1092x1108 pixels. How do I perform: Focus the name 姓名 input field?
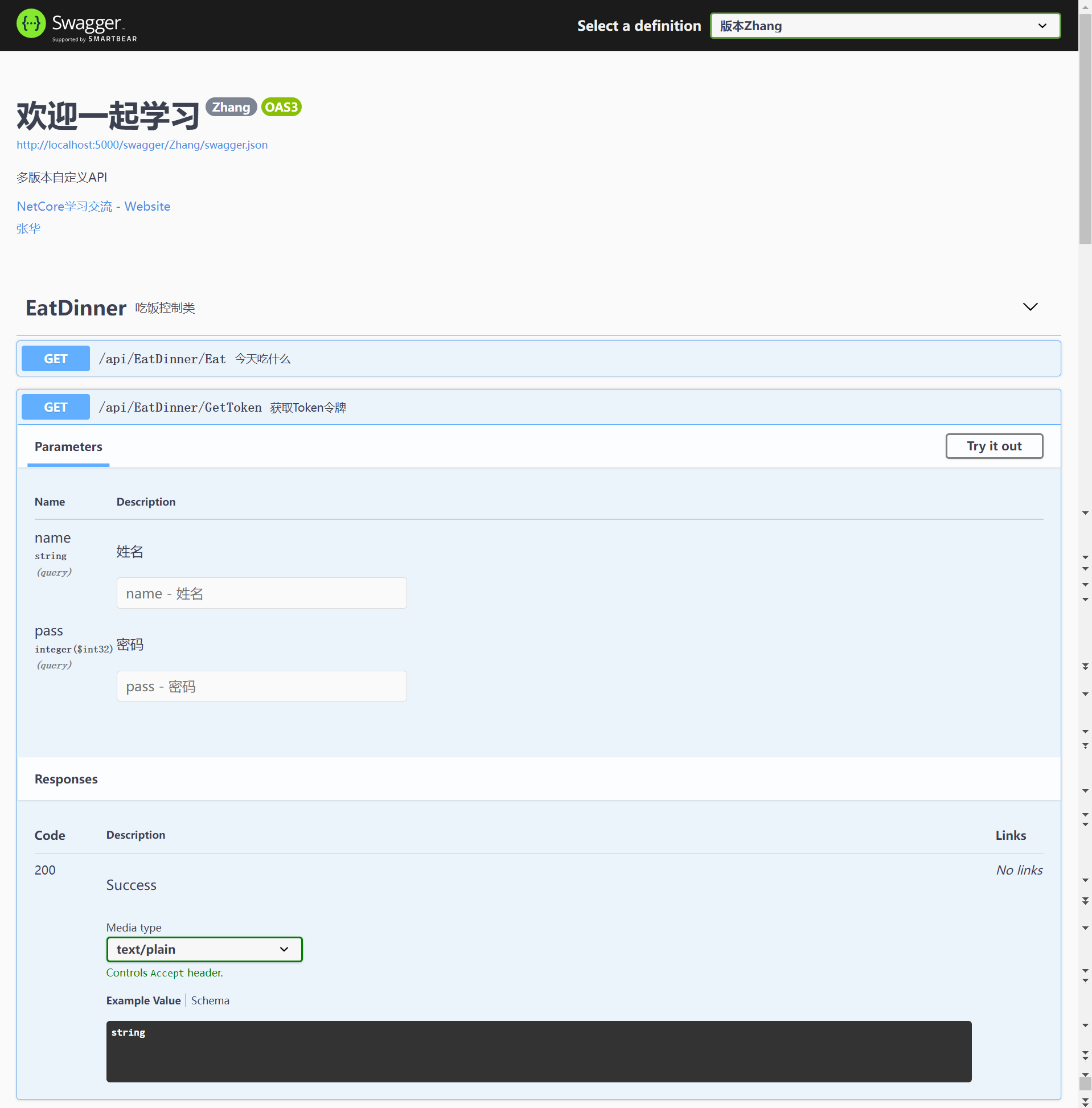[261, 593]
